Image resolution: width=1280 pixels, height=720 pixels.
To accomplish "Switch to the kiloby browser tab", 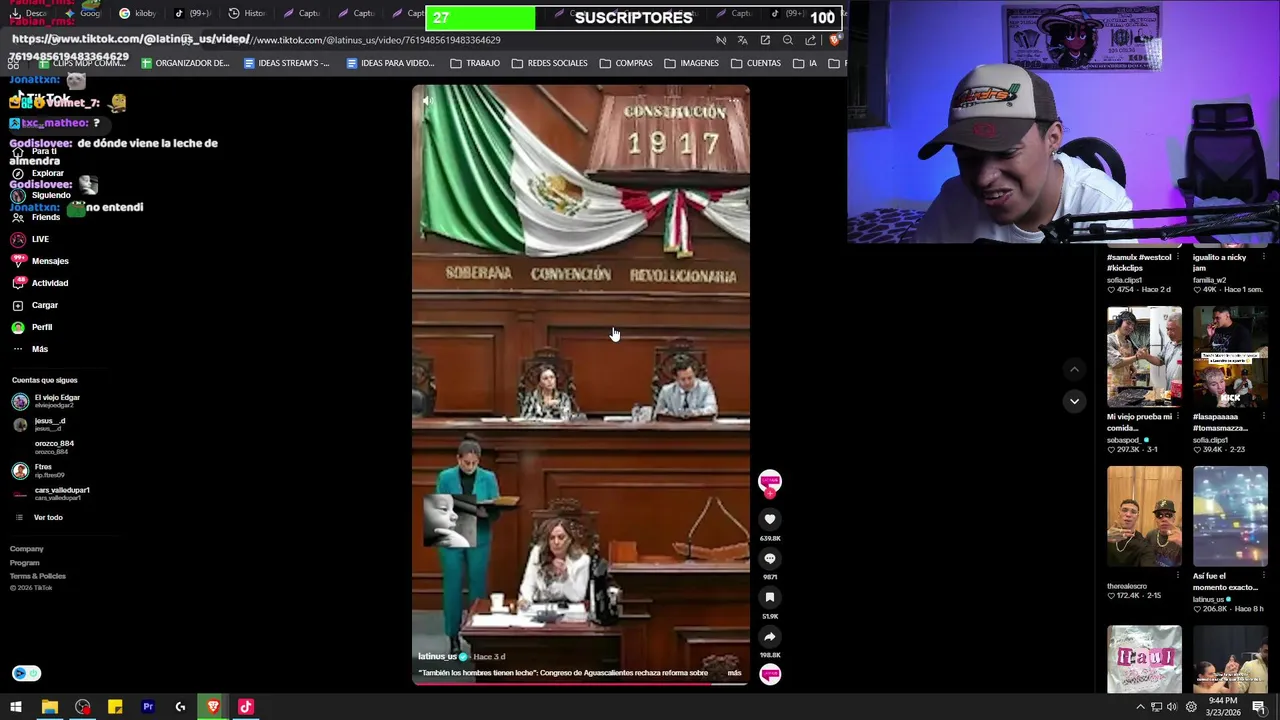I will (x=138, y=13).
